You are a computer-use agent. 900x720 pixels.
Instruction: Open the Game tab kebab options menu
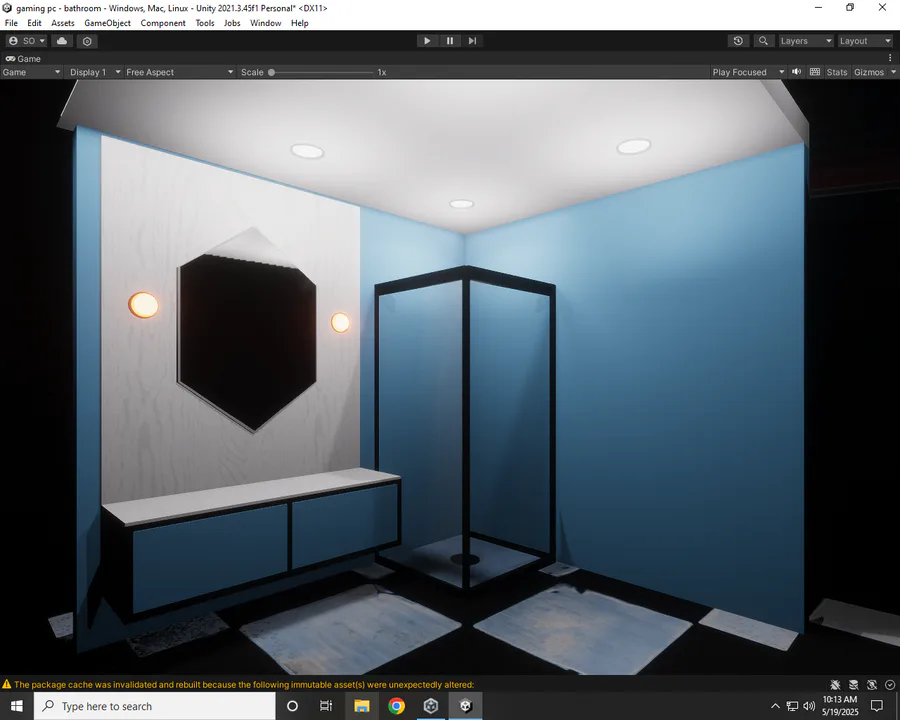[890, 58]
